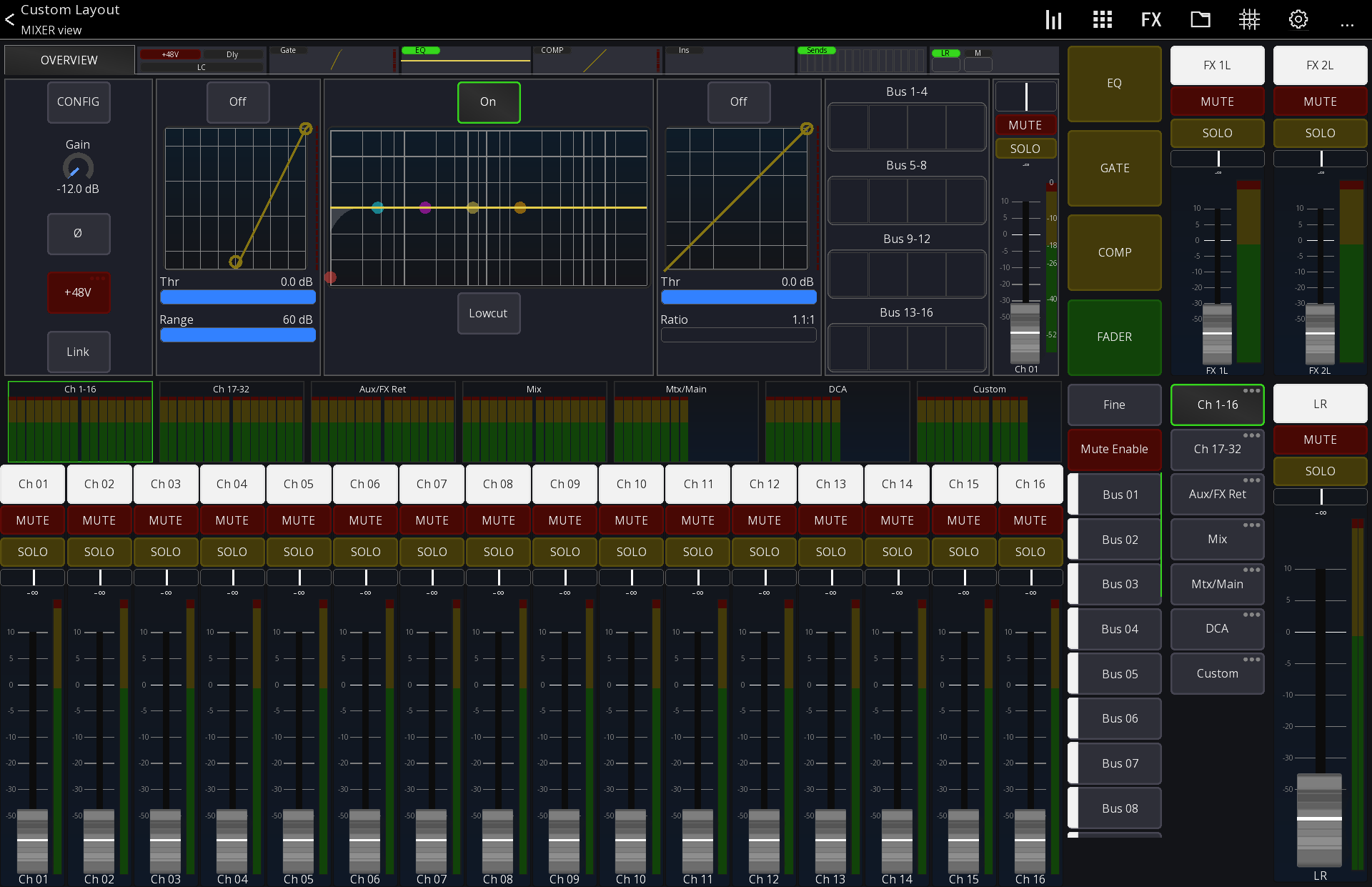Toggle the phase invert Ø button
The width and height of the screenshot is (1372, 887).
coord(79,234)
